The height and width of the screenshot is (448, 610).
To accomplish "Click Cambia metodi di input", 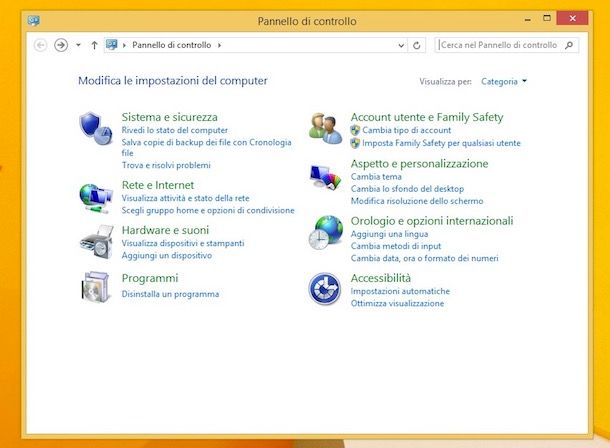I will coord(396,246).
